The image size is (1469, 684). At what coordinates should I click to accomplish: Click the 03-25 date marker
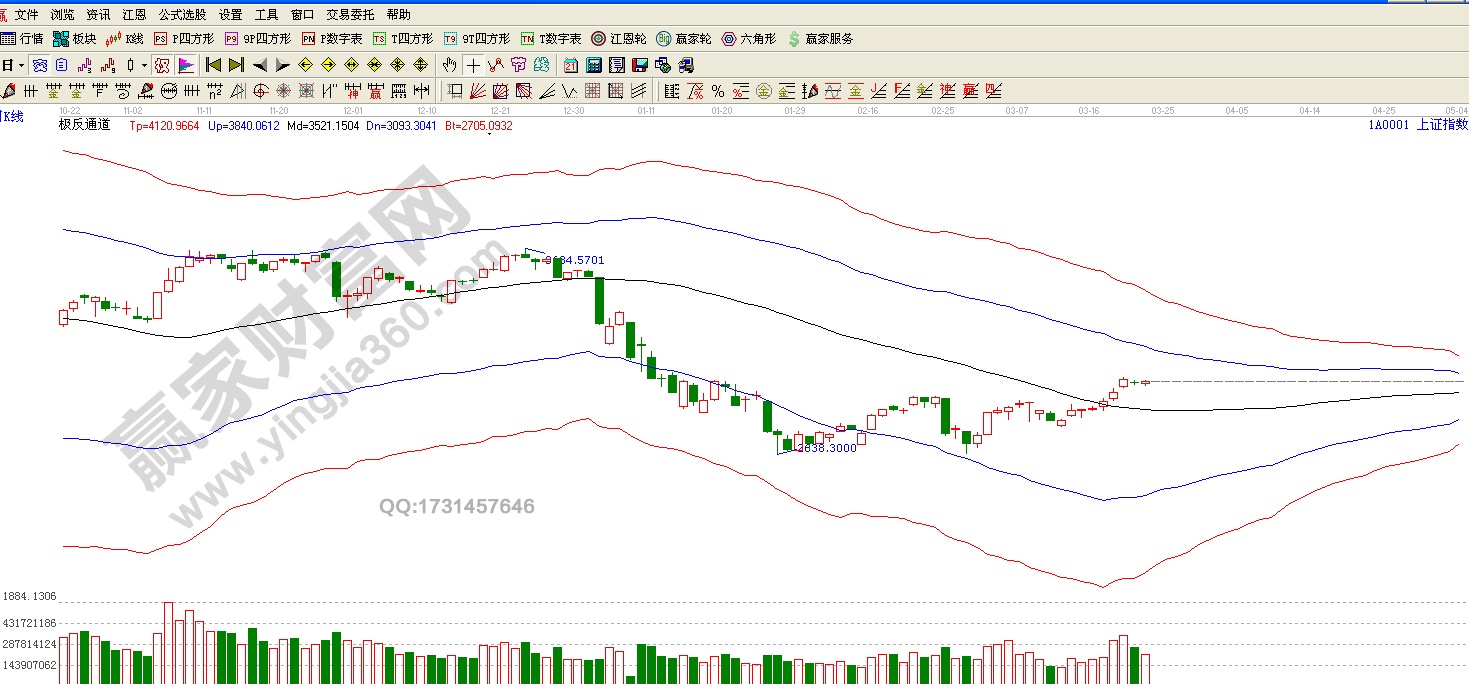[x=1162, y=111]
